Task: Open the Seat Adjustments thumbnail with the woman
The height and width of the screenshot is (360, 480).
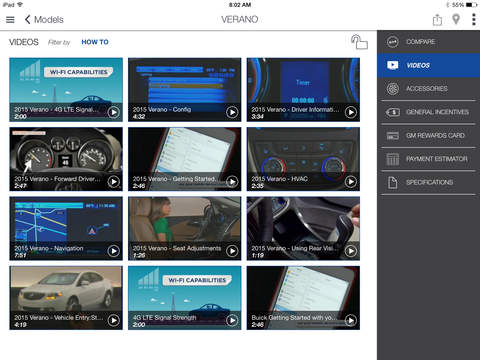Action: (x=185, y=228)
